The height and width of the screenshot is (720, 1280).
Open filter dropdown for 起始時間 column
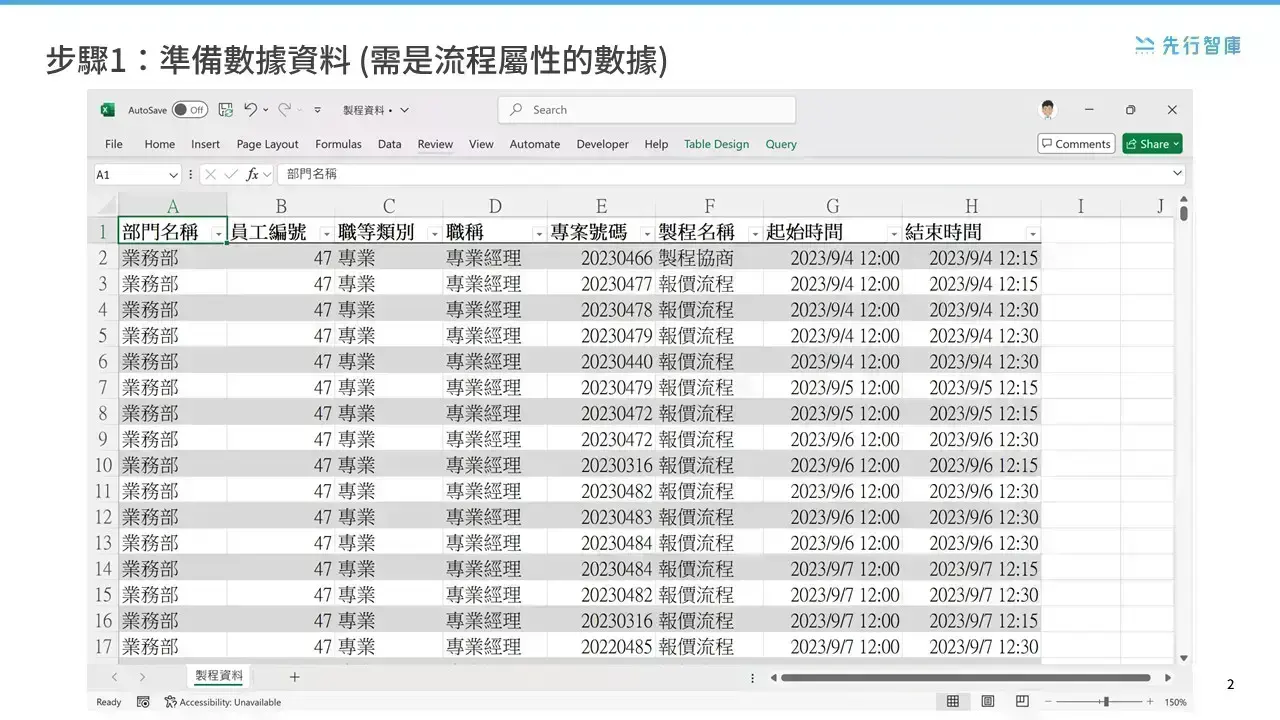point(893,234)
